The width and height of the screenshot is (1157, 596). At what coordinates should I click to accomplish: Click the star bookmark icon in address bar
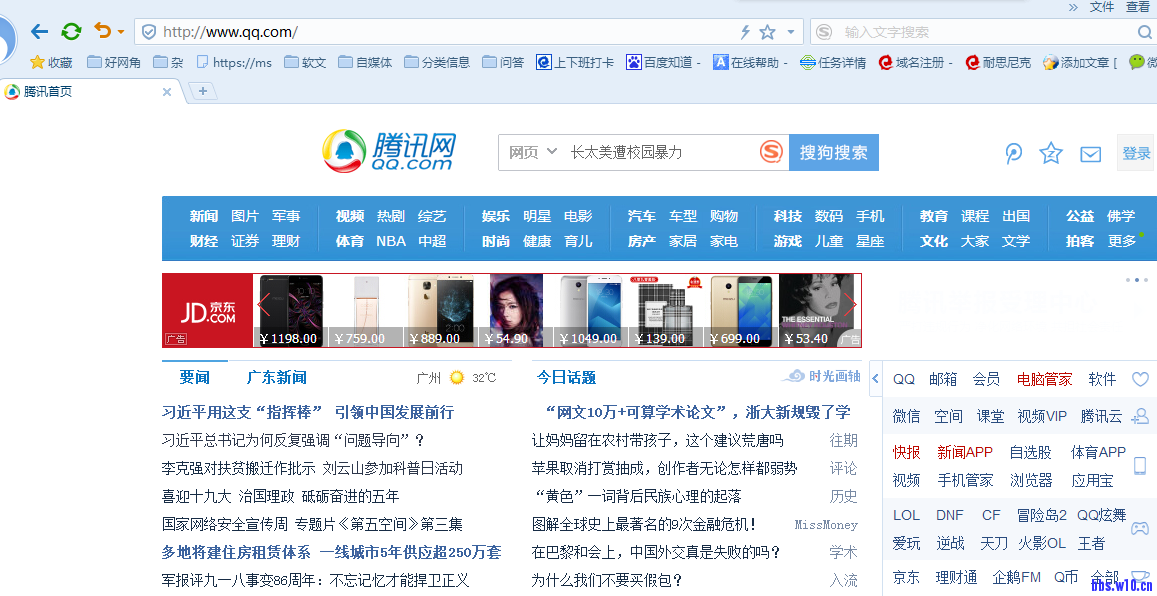coord(767,32)
